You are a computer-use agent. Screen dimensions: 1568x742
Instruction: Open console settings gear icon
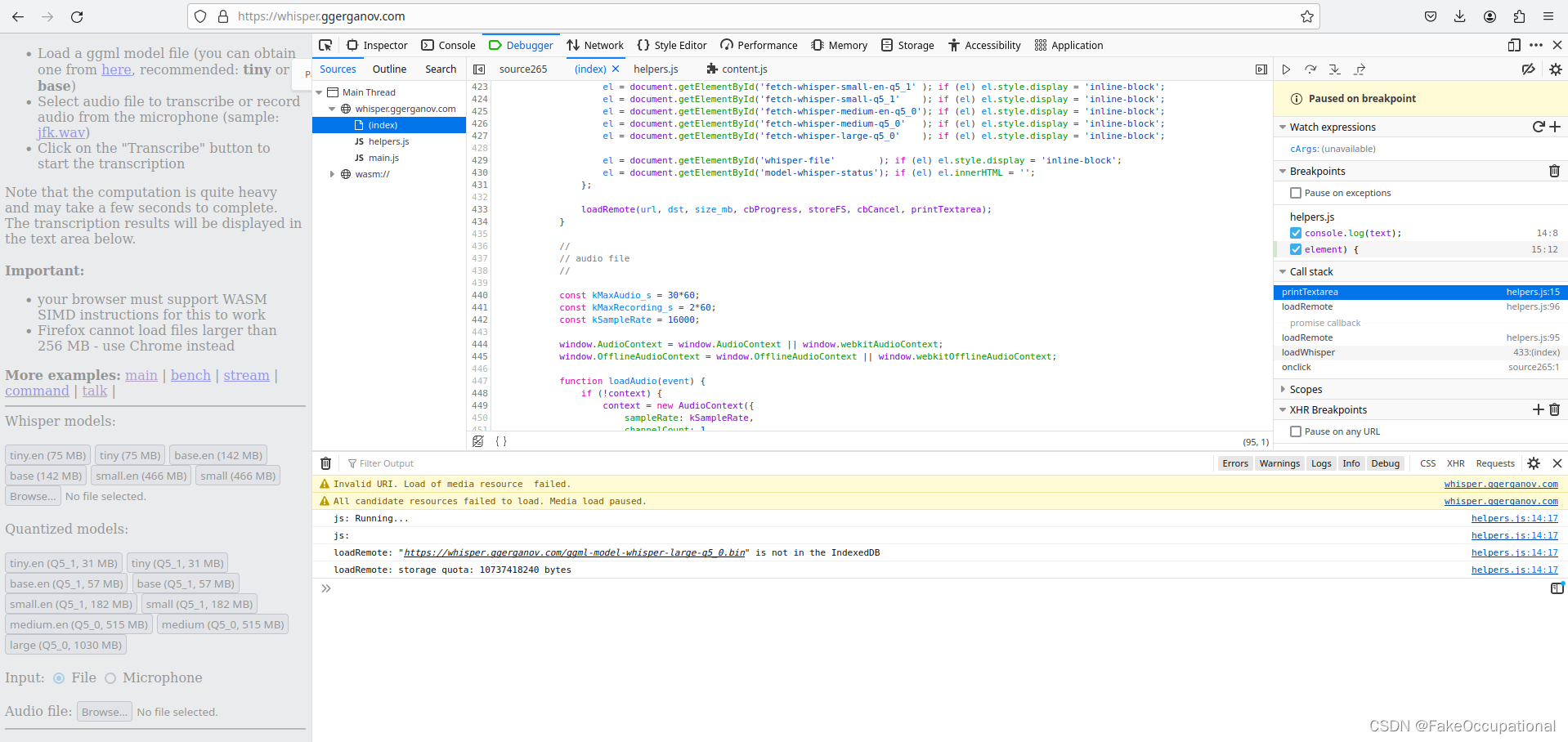pyautogui.click(x=1534, y=463)
